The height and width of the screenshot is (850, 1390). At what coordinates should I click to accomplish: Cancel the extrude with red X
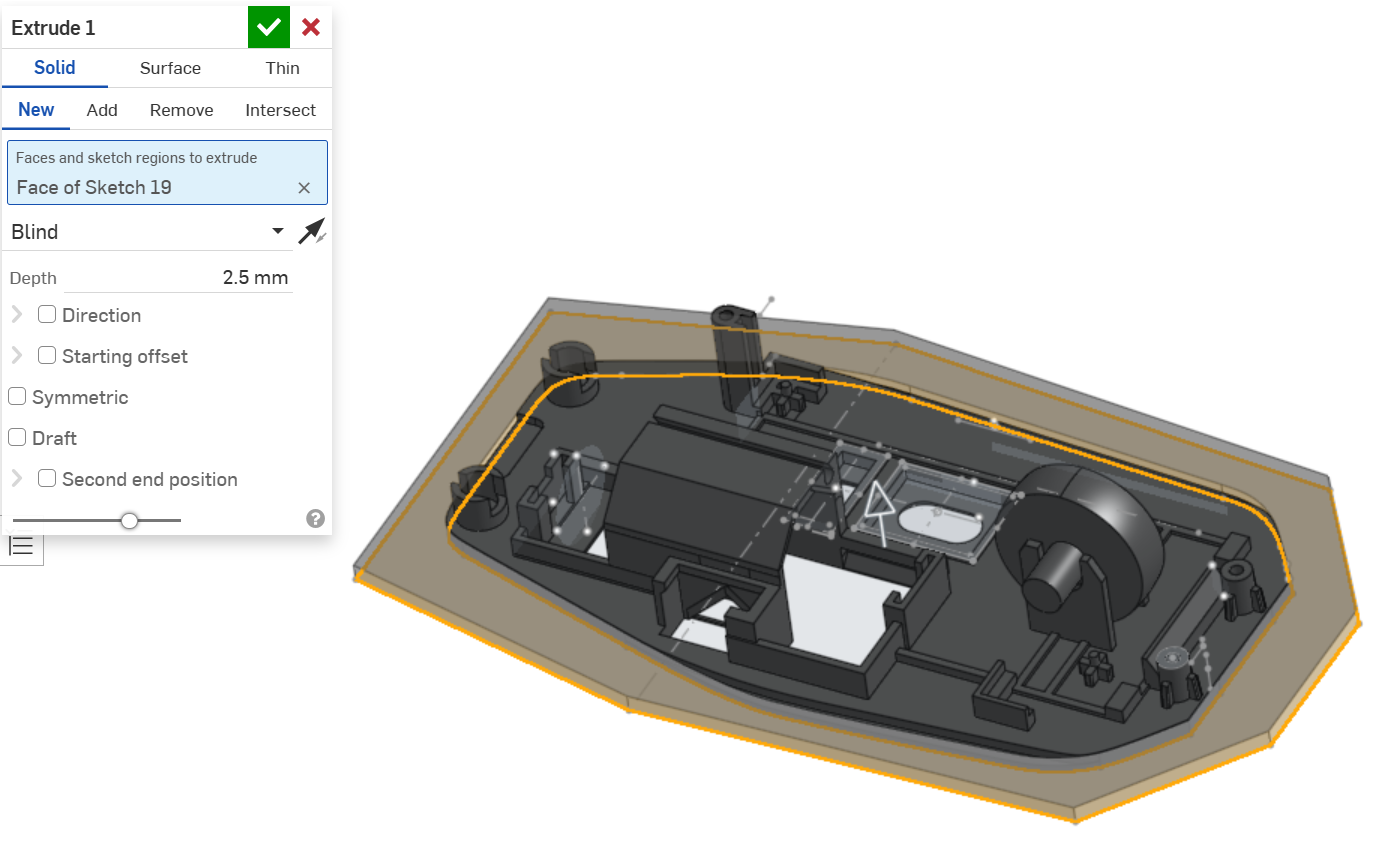click(311, 27)
